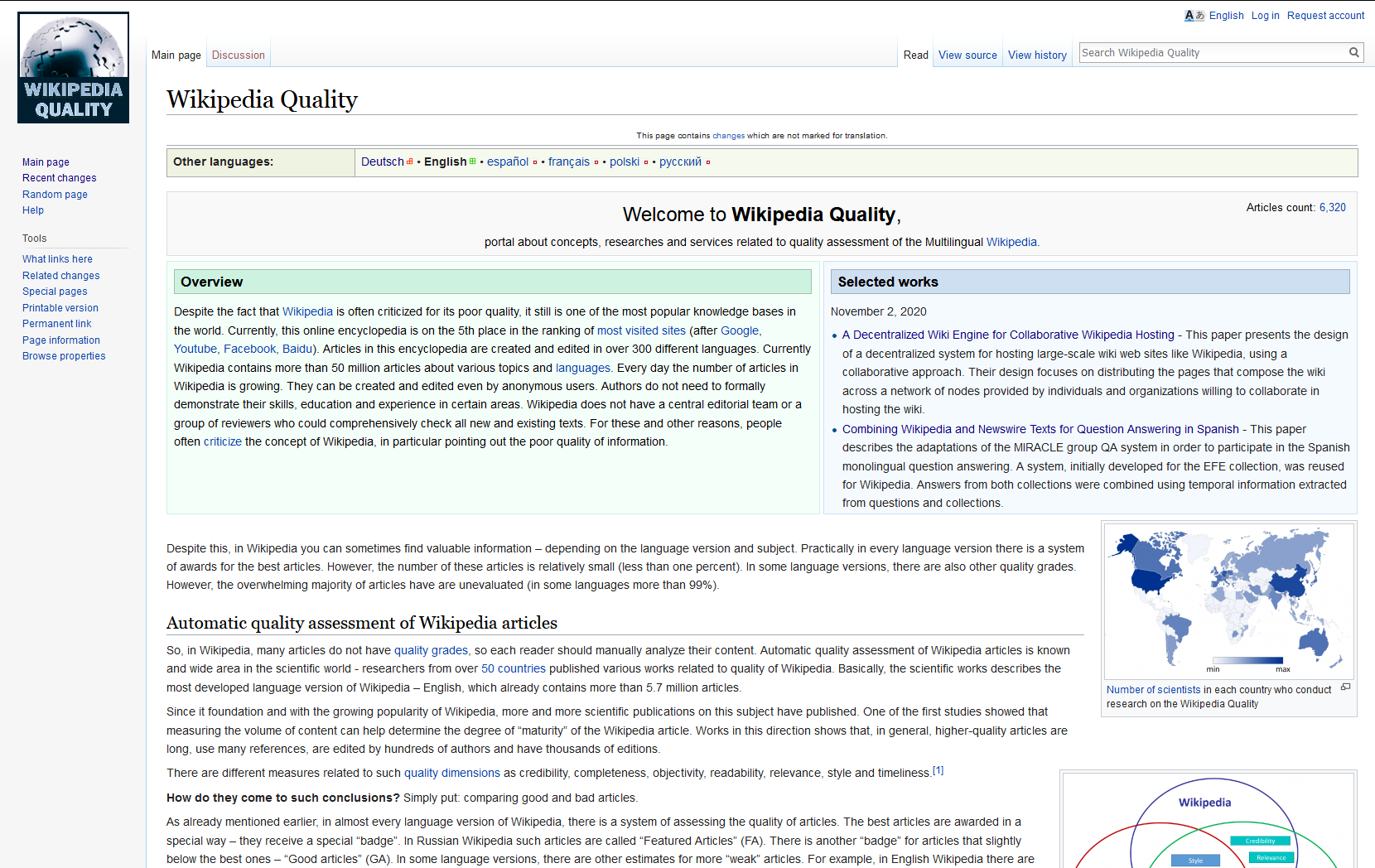Switch language to Deutsch
1375x868 pixels.
pos(383,162)
